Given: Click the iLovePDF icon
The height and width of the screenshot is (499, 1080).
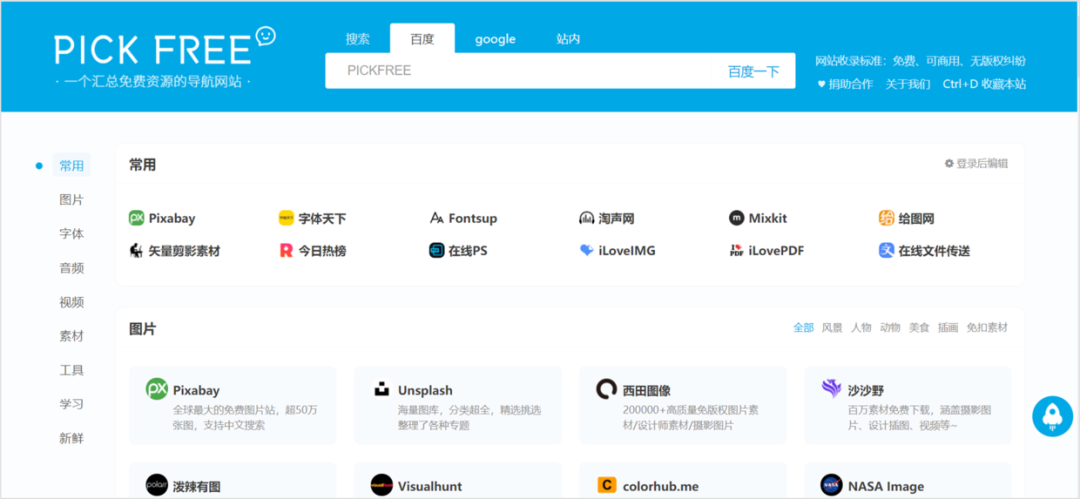Looking at the screenshot, I should [x=736, y=250].
